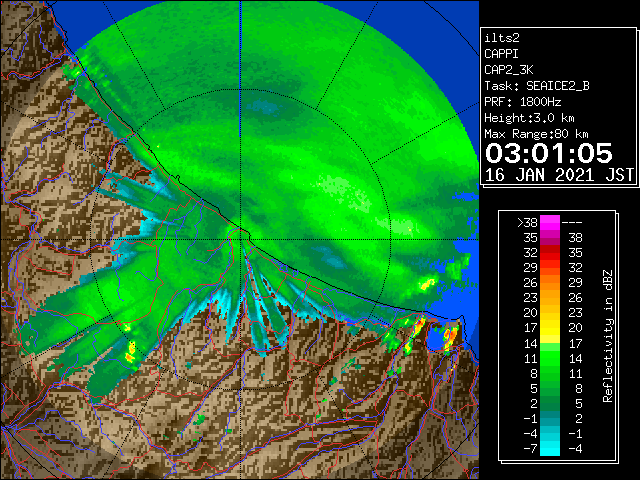Viewport: 640px width, 480px height.
Task: Select the 03:01:05 timestamp
Action: [549, 153]
